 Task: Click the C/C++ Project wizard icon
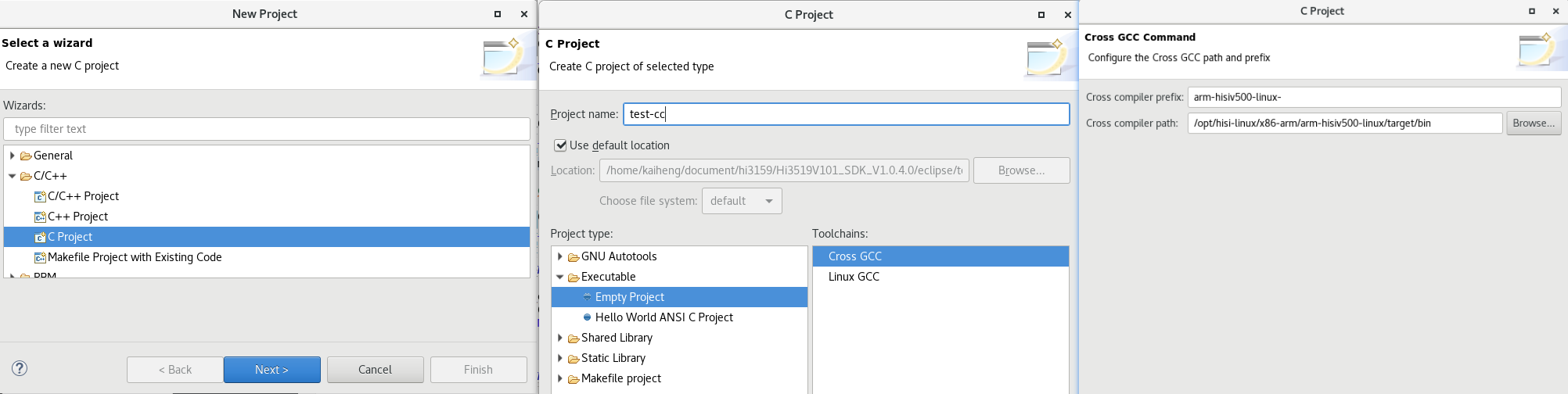(x=40, y=197)
